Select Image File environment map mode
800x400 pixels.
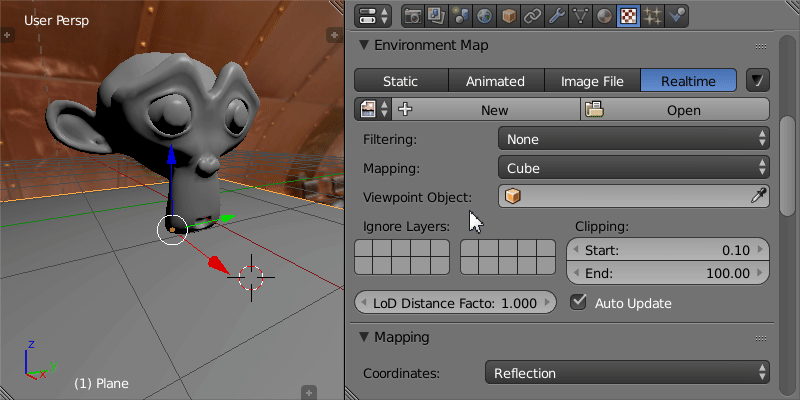592,81
